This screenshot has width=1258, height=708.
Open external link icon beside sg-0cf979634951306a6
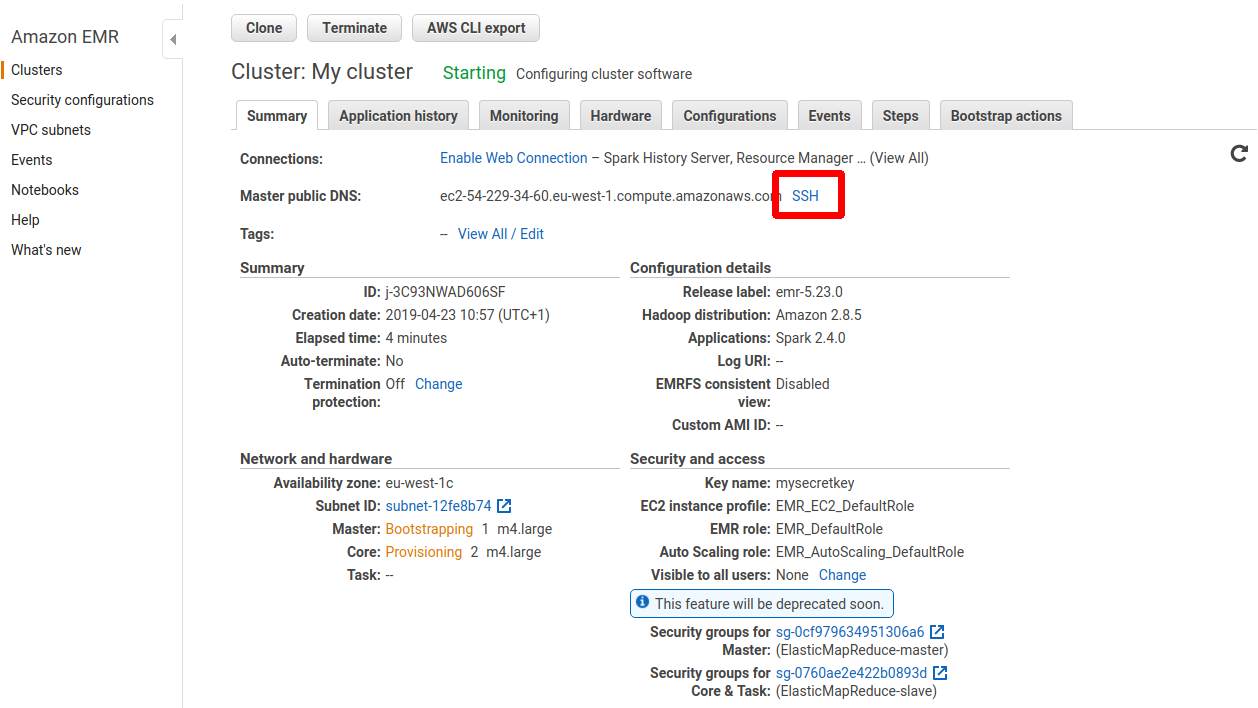pos(937,632)
